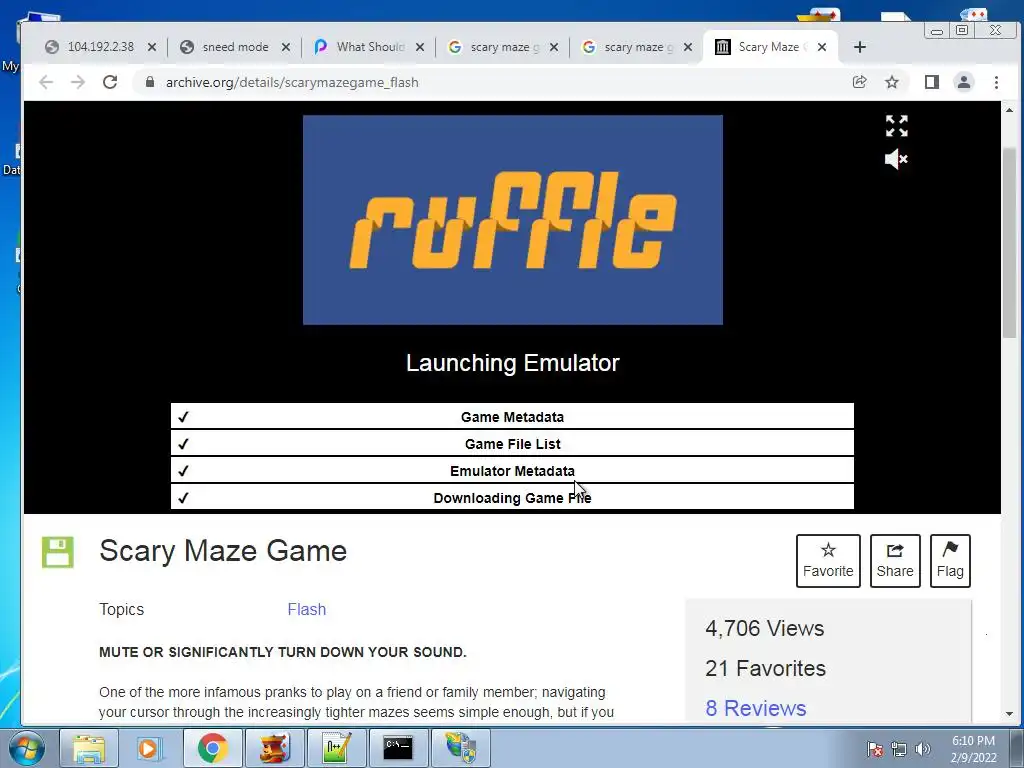Open the network tray icon
The width and height of the screenshot is (1024, 768).
coord(899,749)
